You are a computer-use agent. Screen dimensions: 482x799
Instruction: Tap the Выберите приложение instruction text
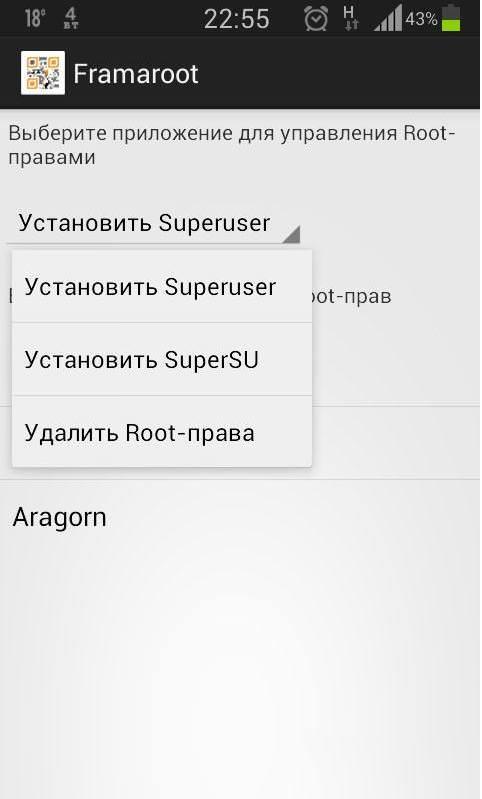pos(232,145)
